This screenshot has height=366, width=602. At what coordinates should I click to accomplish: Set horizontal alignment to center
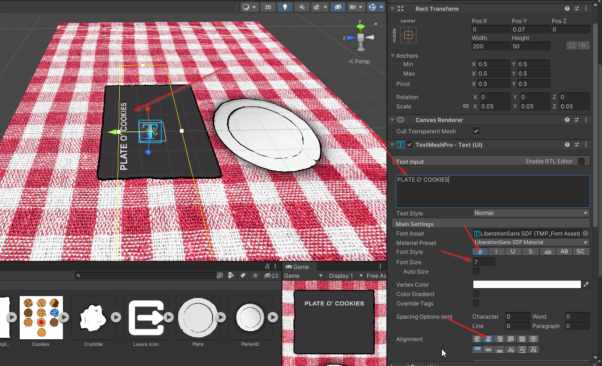(x=488, y=339)
